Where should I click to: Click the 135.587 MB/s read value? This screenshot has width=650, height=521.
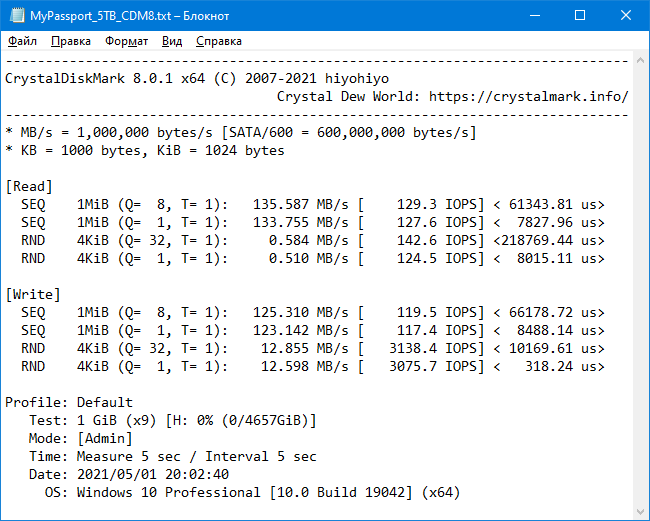pyautogui.click(x=301, y=204)
